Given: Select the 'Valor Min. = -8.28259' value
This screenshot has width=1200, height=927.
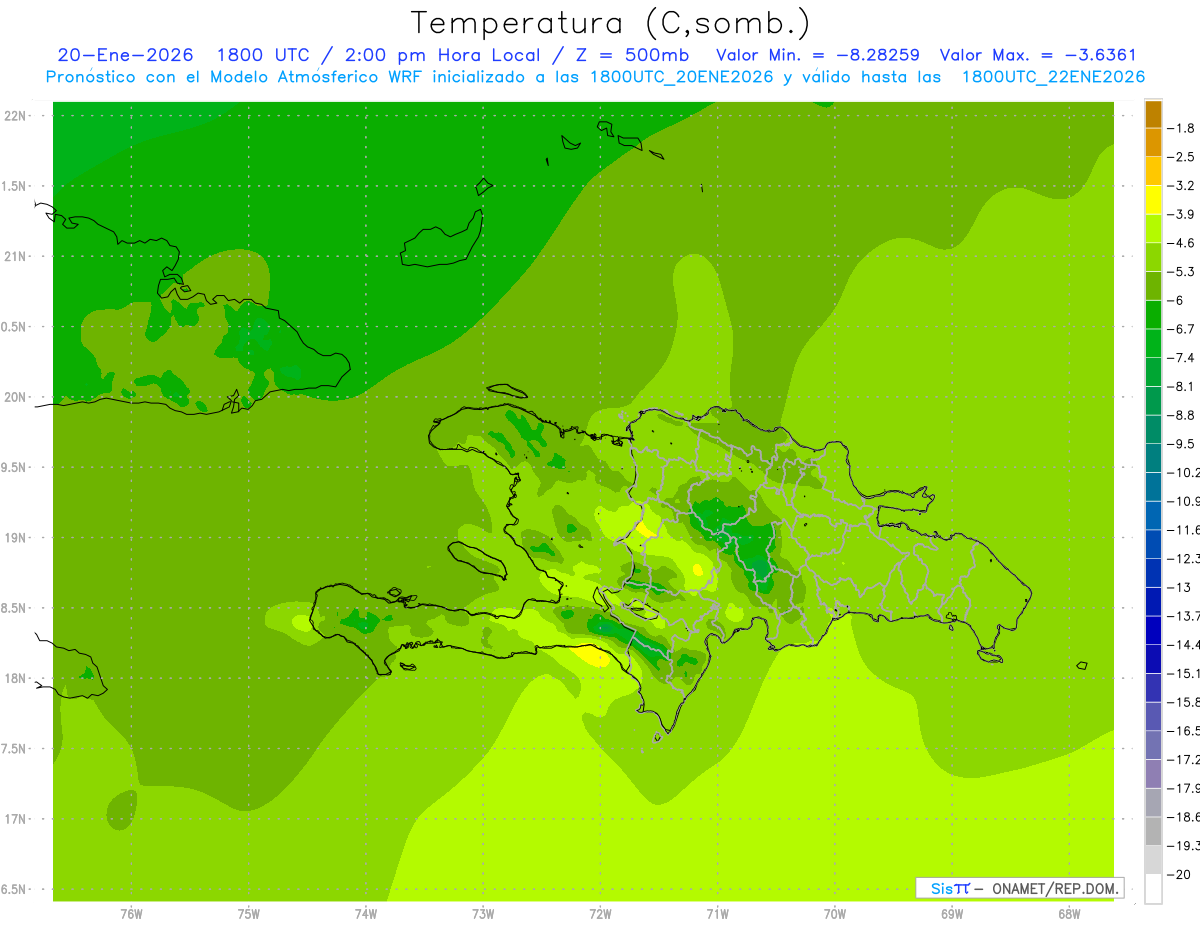Looking at the screenshot, I should click(x=818, y=55).
